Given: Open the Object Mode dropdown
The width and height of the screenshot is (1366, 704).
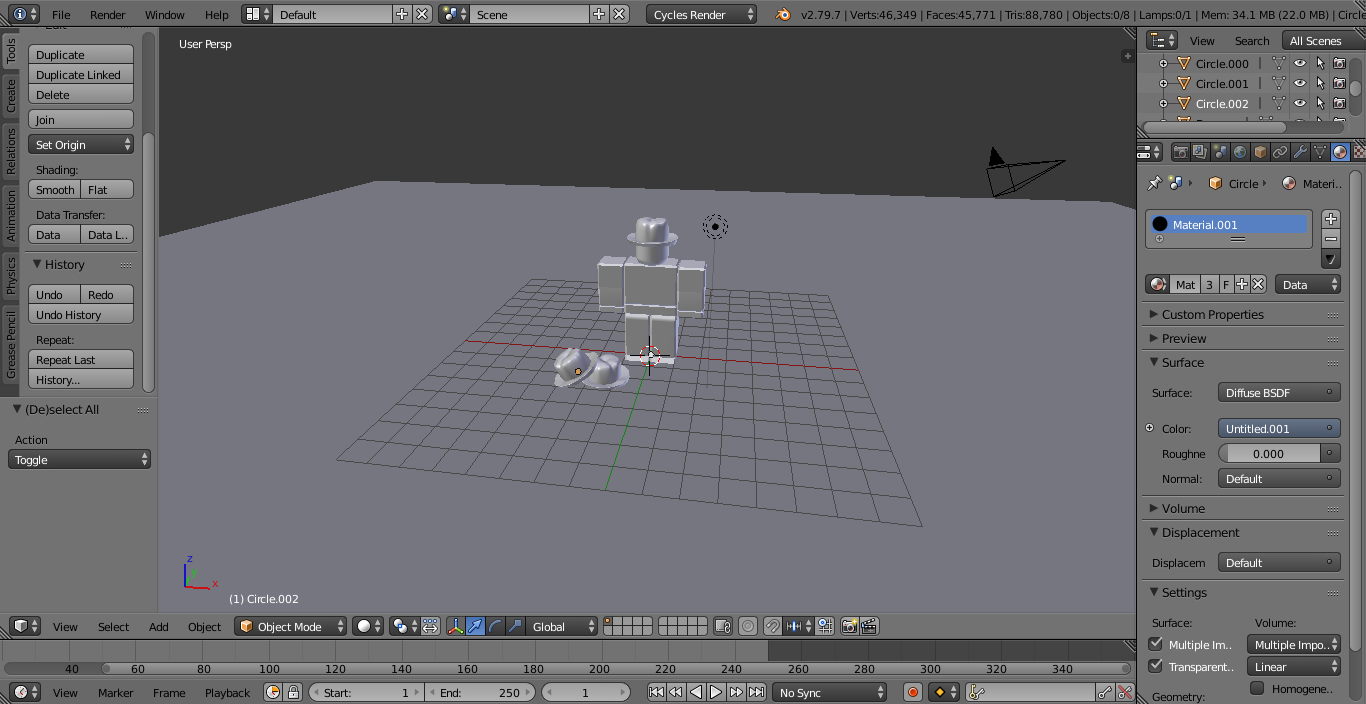Looking at the screenshot, I should [x=288, y=627].
